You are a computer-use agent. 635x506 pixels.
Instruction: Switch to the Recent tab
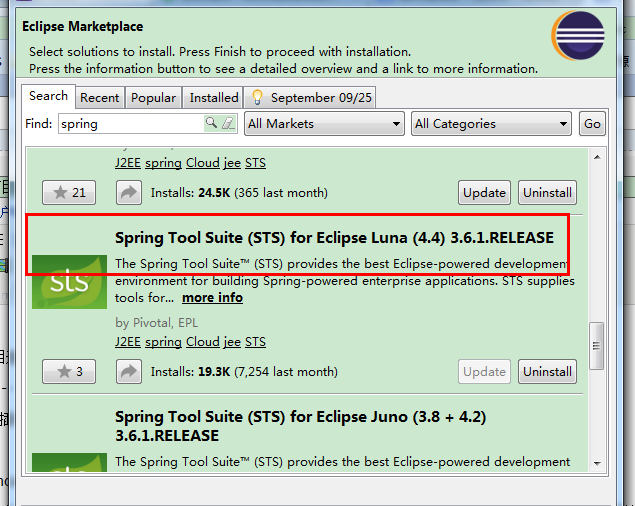100,98
